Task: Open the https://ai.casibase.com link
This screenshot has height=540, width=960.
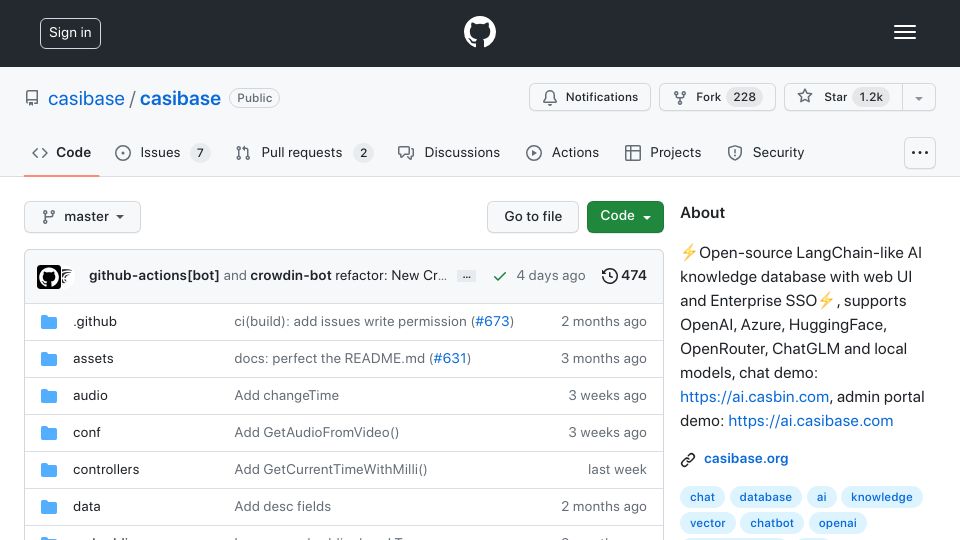Action: pos(811,421)
